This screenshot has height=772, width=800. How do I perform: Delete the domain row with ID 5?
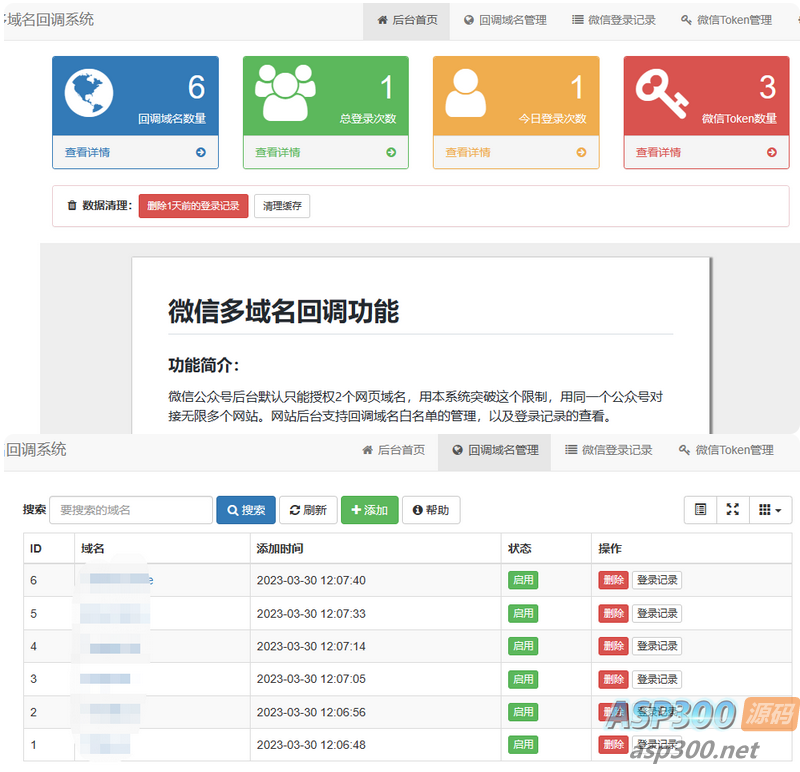click(613, 613)
